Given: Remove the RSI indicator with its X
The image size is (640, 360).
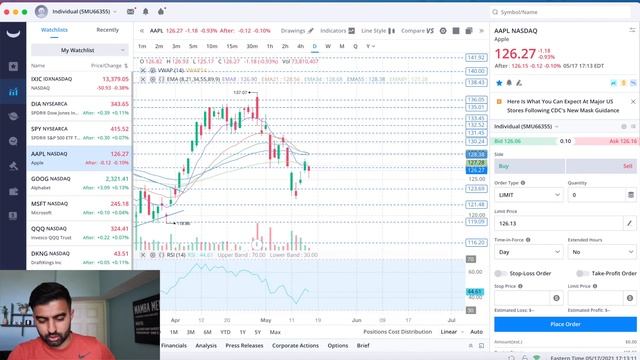Looking at the screenshot, I should point(143,255).
